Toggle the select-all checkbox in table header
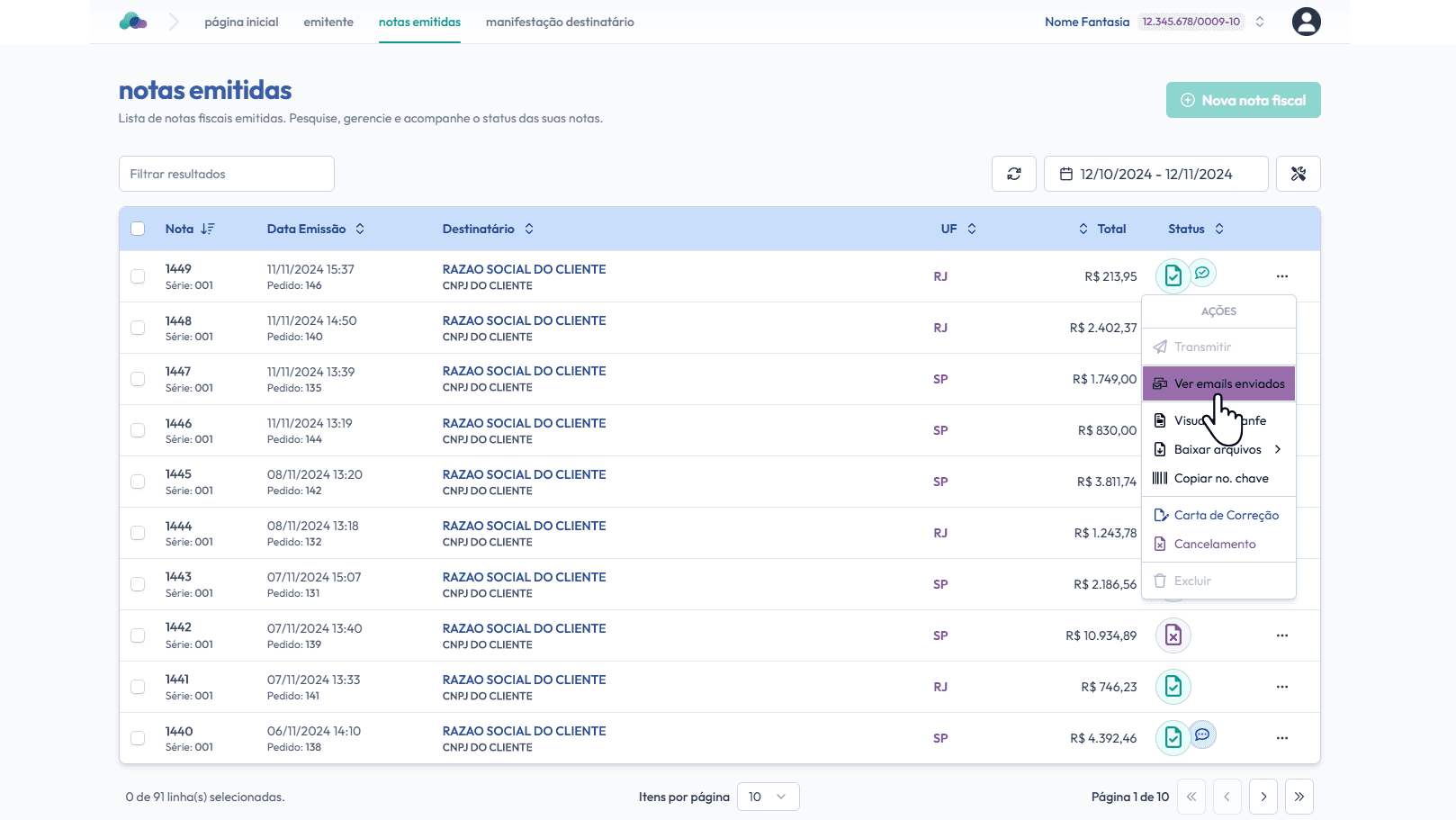 pos(138,229)
